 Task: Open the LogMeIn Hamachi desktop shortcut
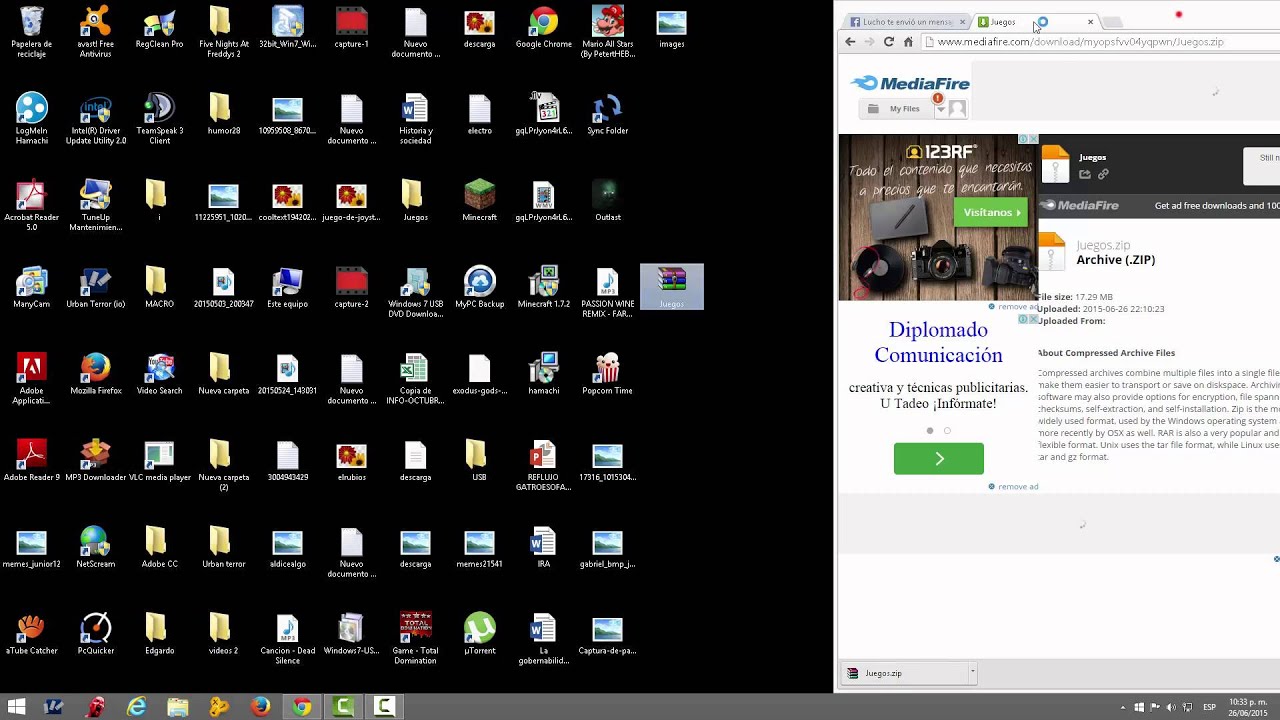coord(31,119)
